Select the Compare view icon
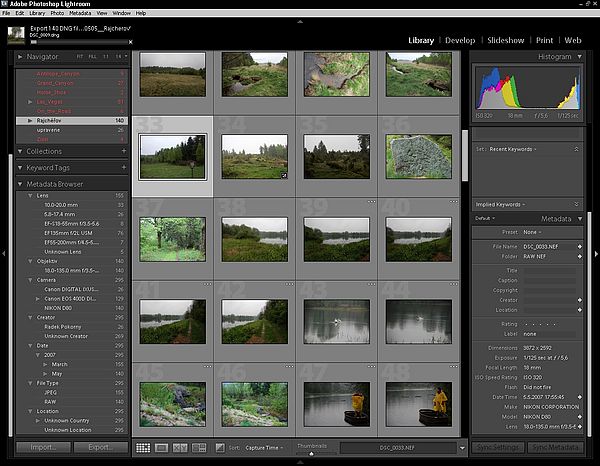The image size is (600, 466). pos(179,448)
